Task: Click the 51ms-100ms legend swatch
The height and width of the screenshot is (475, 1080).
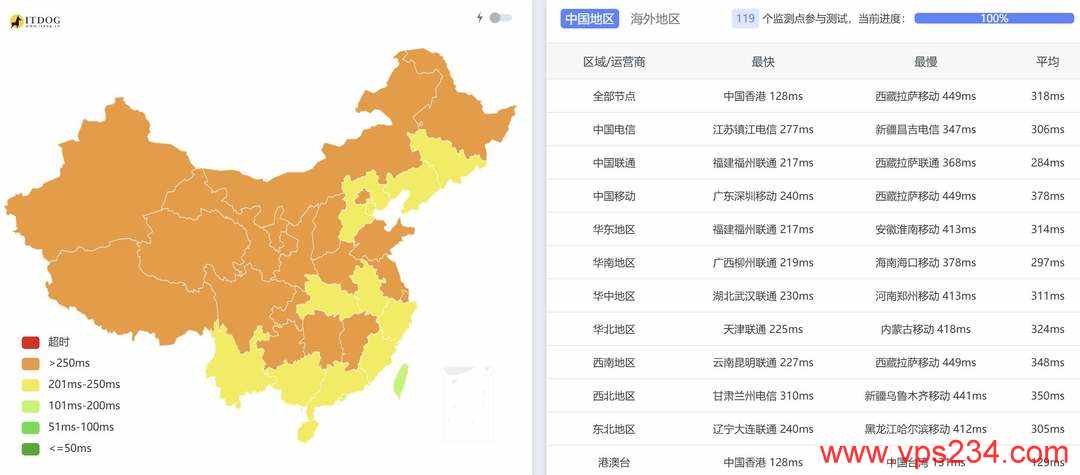Action: 31,427
